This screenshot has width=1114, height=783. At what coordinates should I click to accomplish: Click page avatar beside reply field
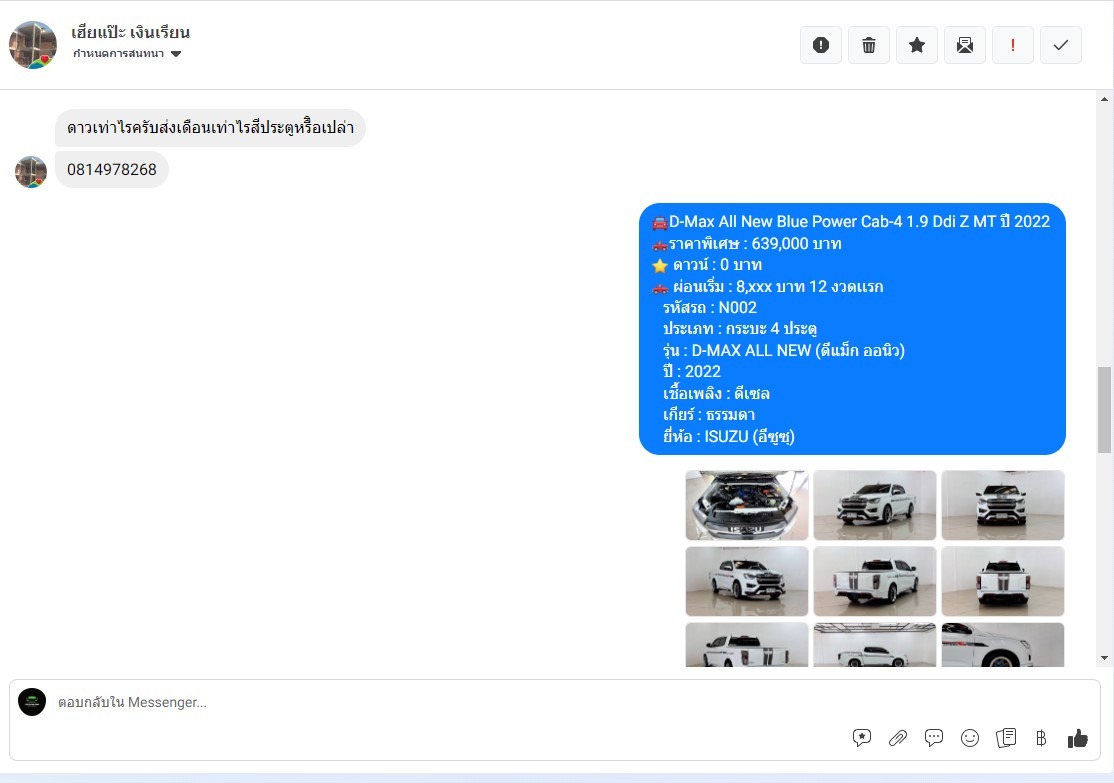tap(32, 702)
